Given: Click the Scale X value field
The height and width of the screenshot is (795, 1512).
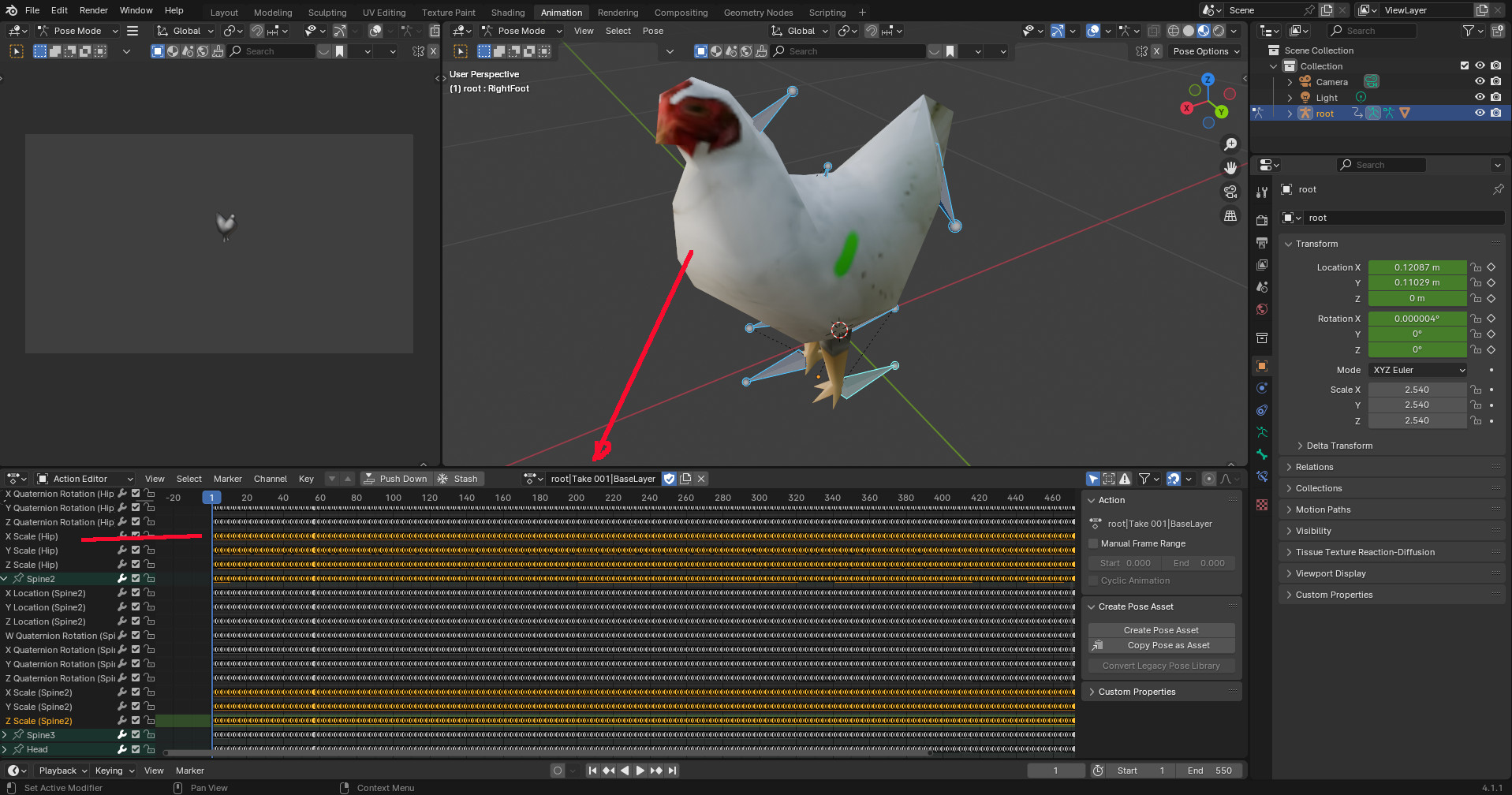Looking at the screenshot, I should [x=1417, y=390].
